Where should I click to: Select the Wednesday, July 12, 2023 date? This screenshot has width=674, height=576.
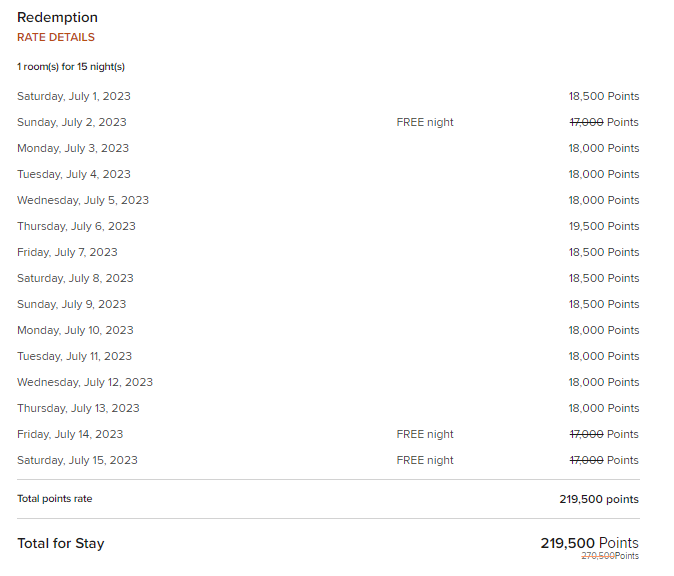coord(85,383)
